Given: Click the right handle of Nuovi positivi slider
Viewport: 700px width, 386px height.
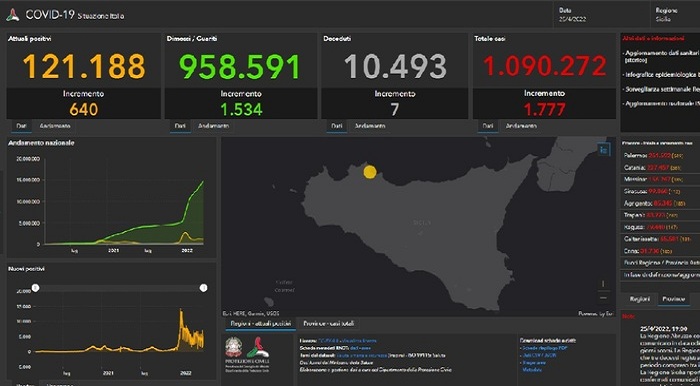Looking at the screenshot, I should point(204,288).
